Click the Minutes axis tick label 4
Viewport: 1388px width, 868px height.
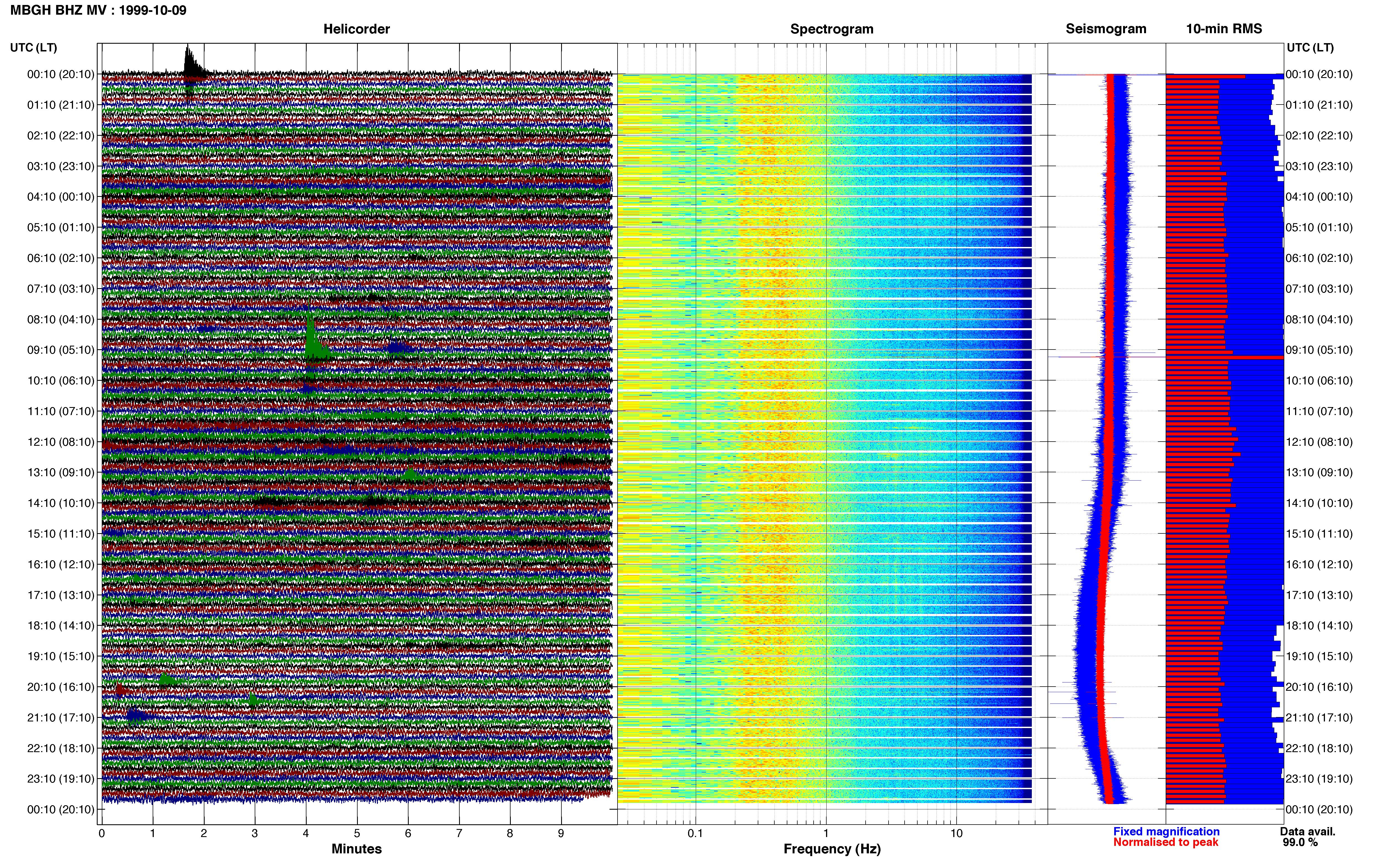[306, 833]
